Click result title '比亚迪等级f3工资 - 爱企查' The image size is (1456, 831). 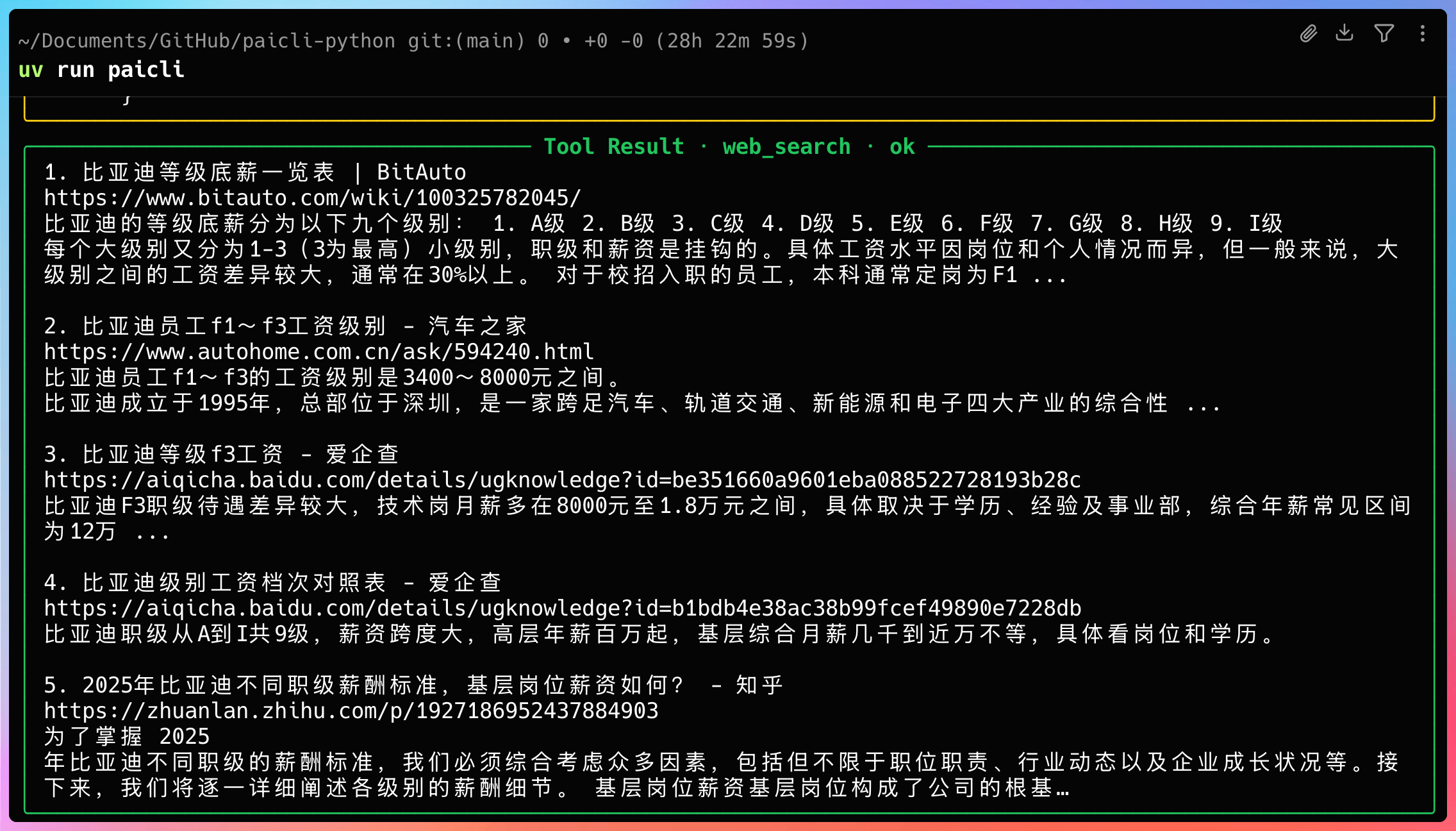pyautogui.click(x=222, y=454)
